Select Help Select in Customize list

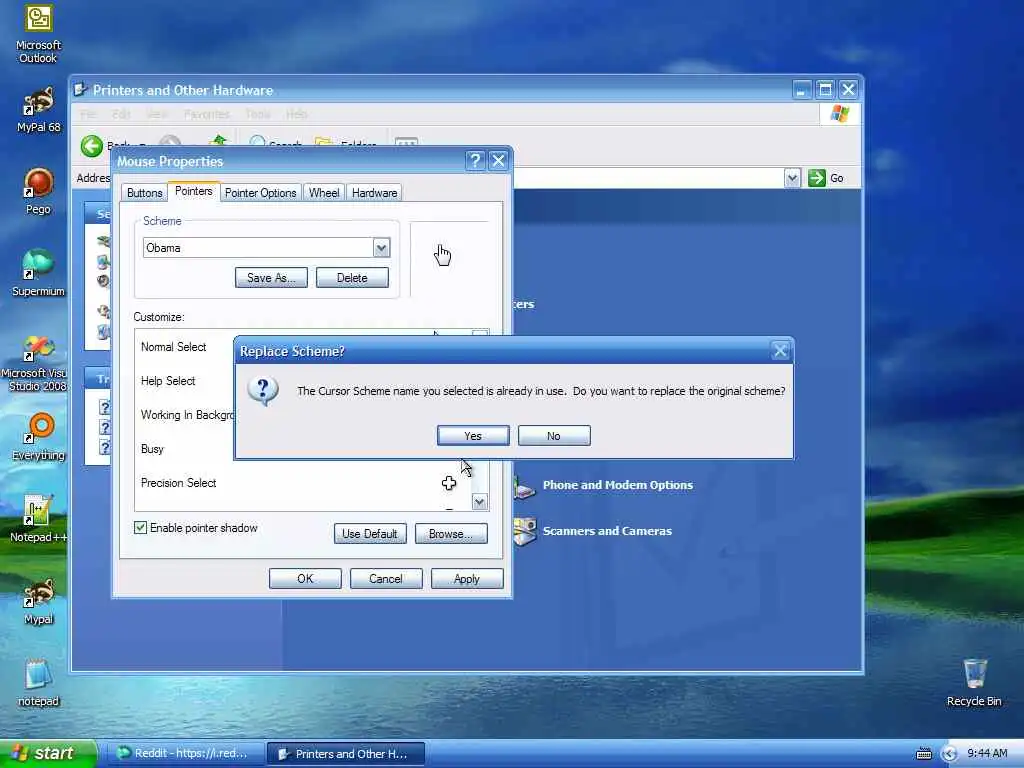[168, 381]
